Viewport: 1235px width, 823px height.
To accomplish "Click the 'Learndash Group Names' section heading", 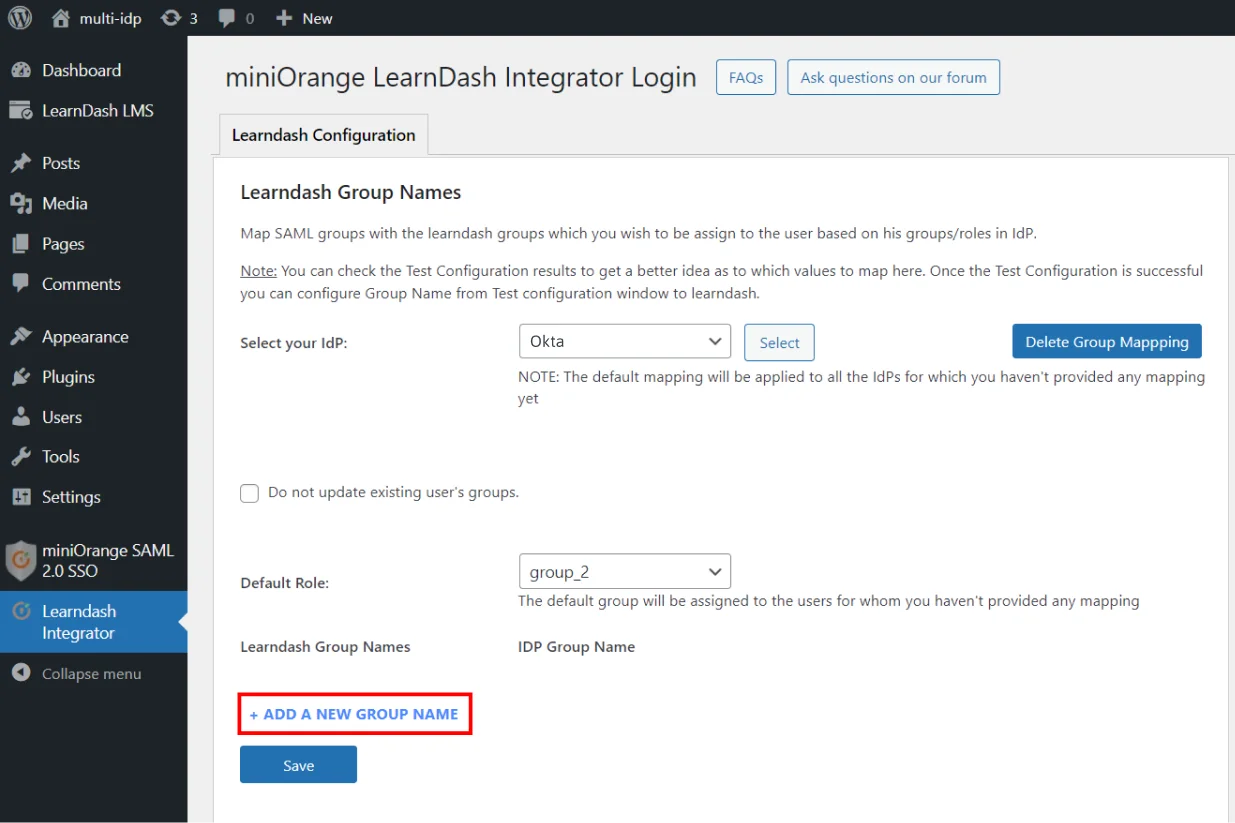I will (351, 192).
